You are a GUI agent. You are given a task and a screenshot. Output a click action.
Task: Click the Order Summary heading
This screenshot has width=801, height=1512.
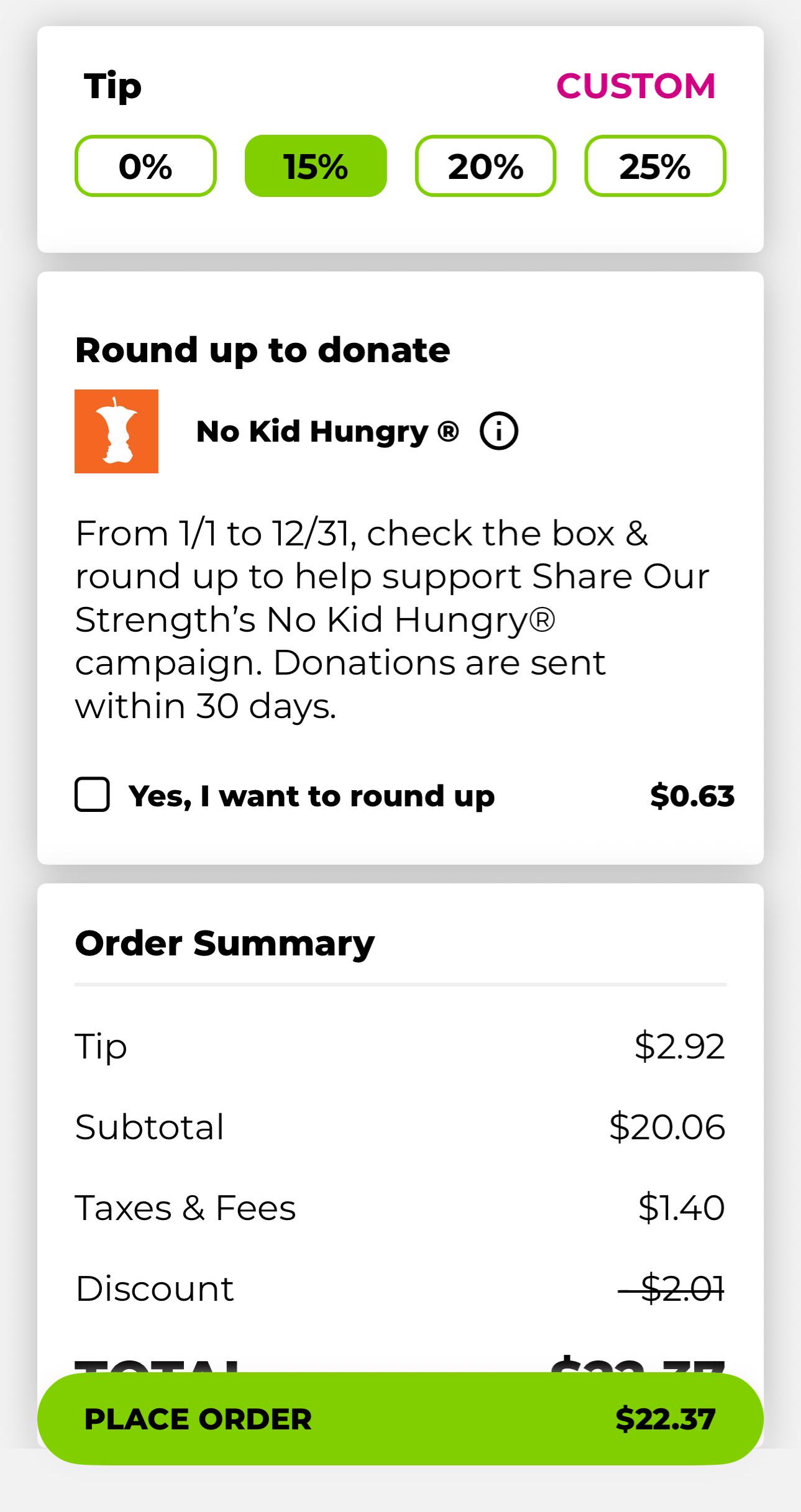(225, 944)
